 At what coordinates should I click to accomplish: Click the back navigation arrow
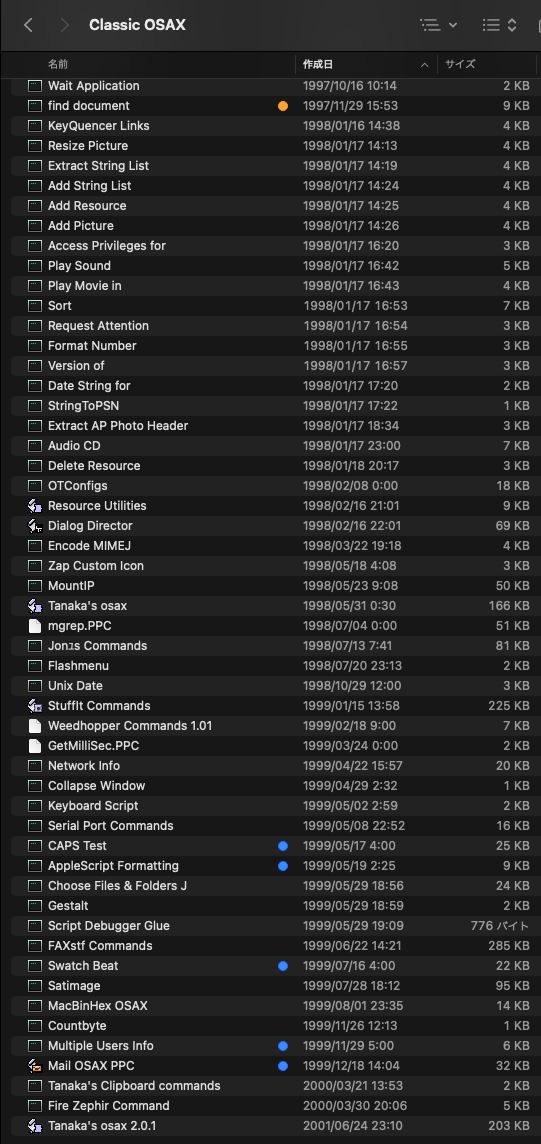click(28, 25)
